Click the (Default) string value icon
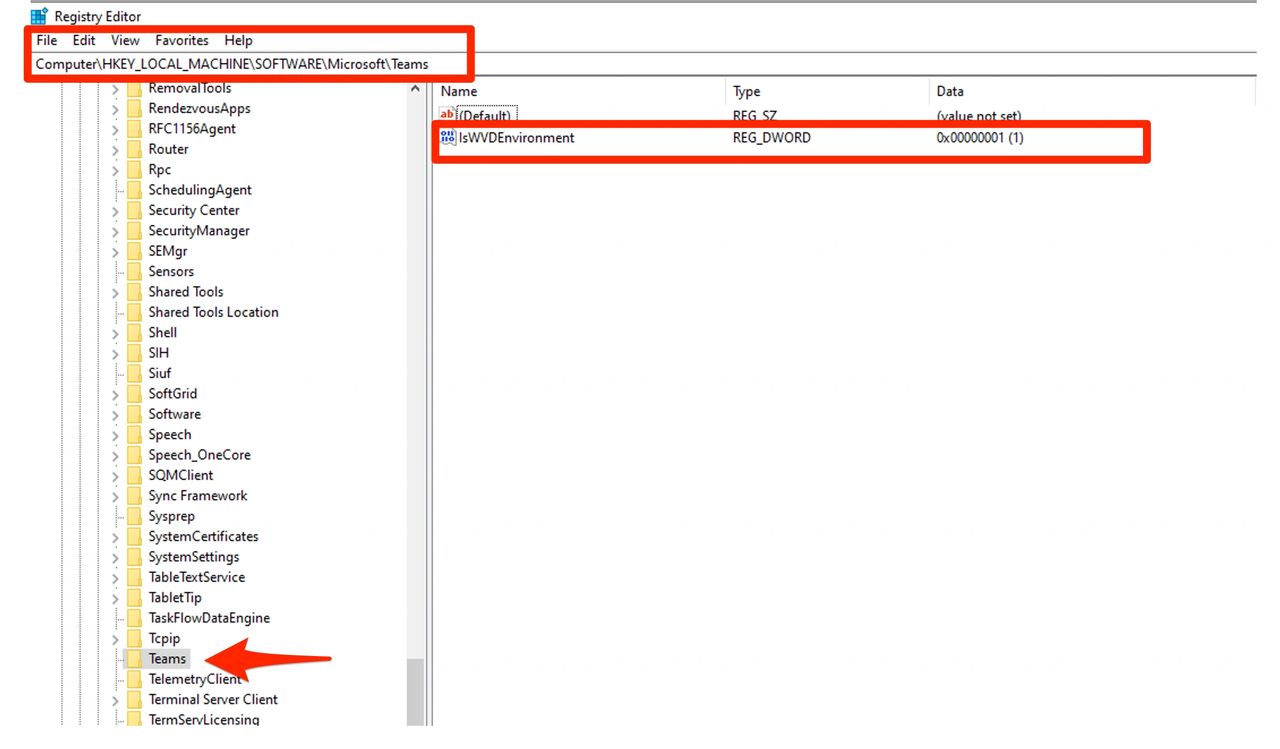This screenshot has width=1280, height=749. tap(447, 116)
